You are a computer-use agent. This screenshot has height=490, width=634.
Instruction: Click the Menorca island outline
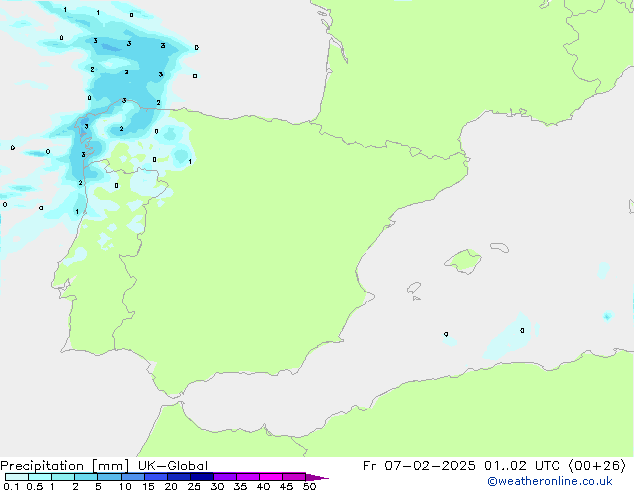pyautogui.click(x=500, y=247)
